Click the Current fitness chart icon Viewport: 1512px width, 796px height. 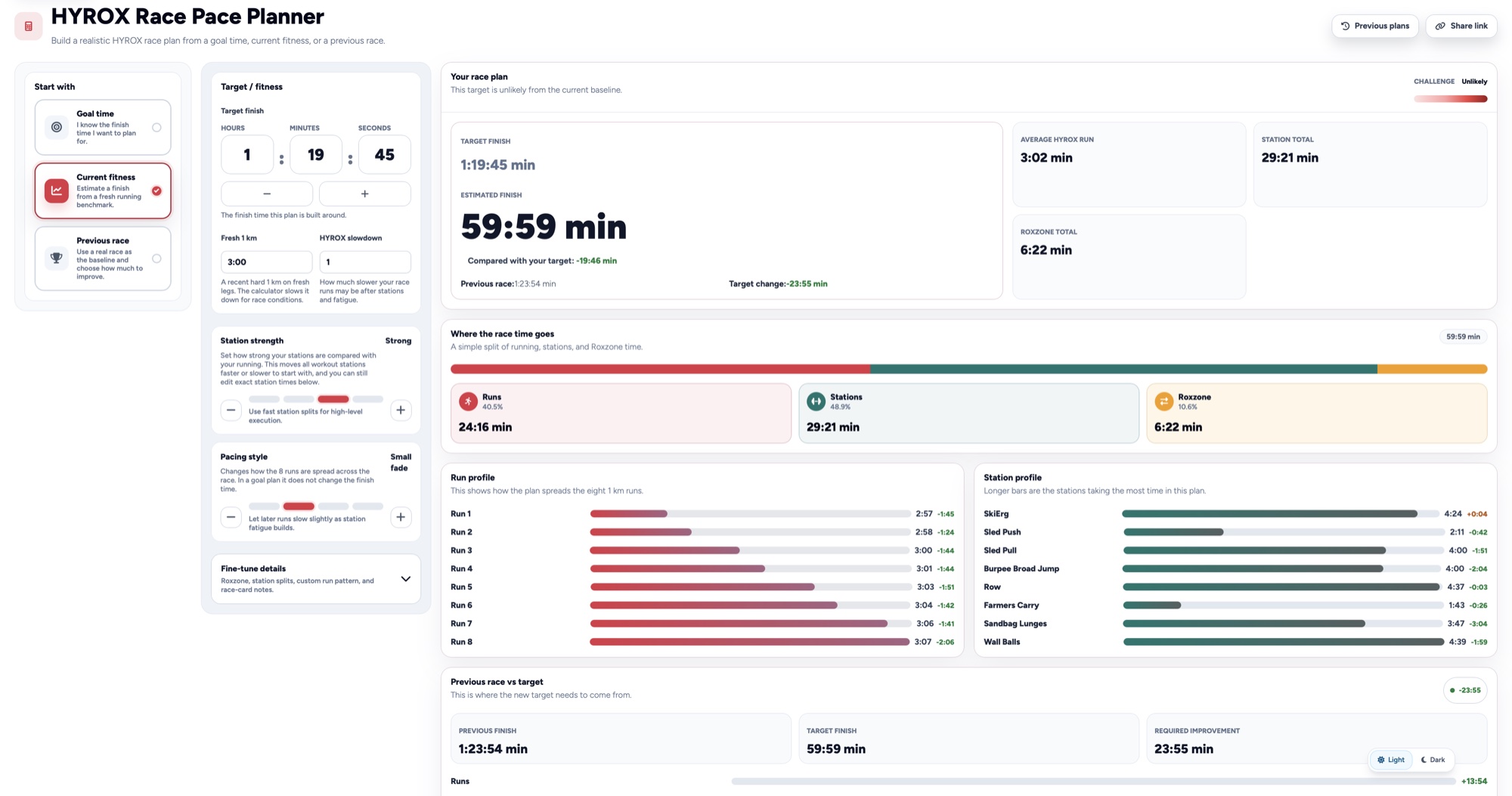coord(57,190)
